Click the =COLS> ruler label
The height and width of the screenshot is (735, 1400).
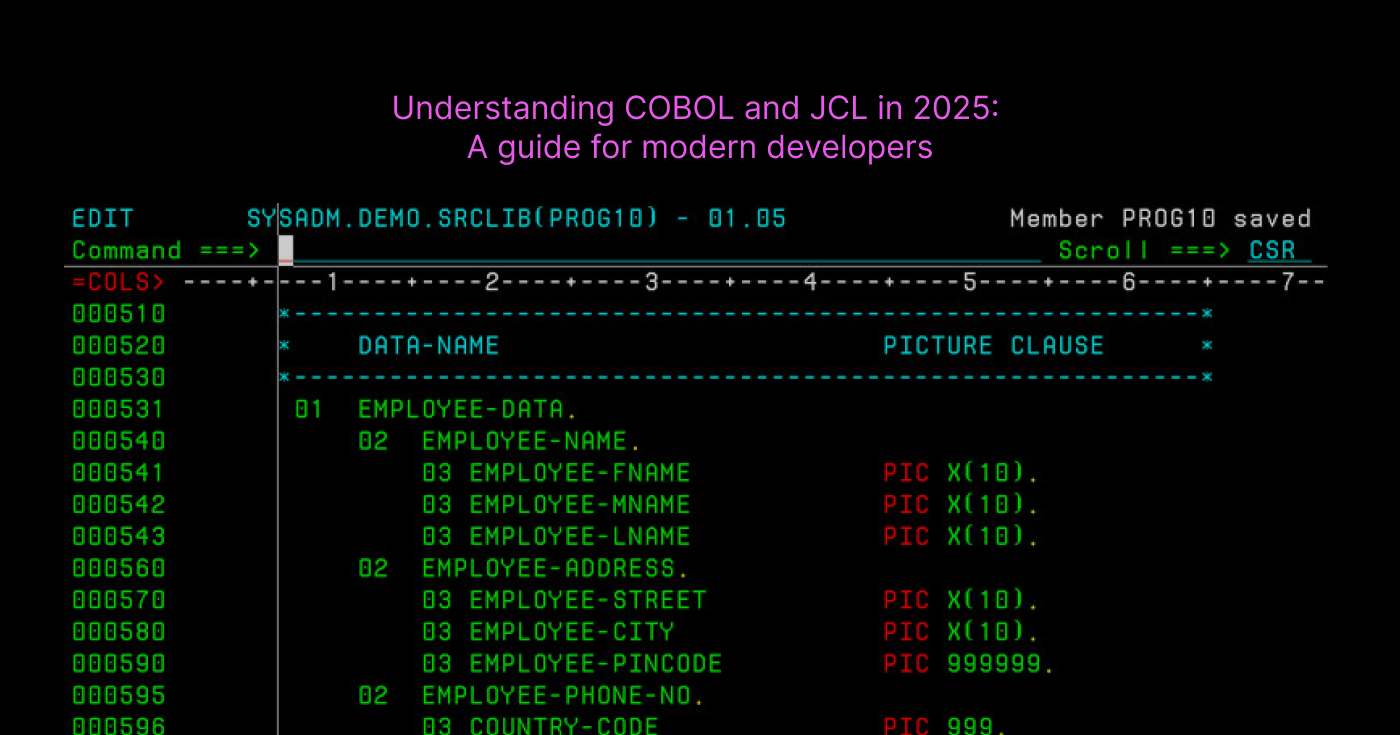119,282
